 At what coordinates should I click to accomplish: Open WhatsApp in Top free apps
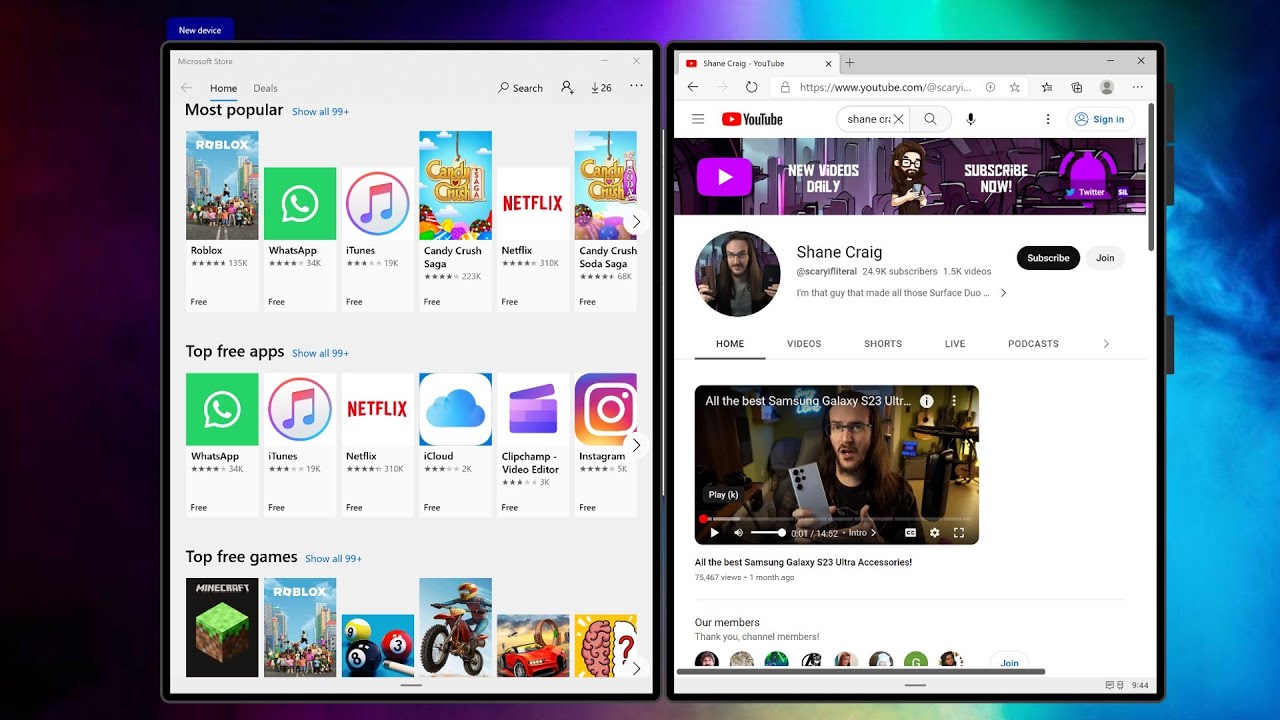[222, 445]
